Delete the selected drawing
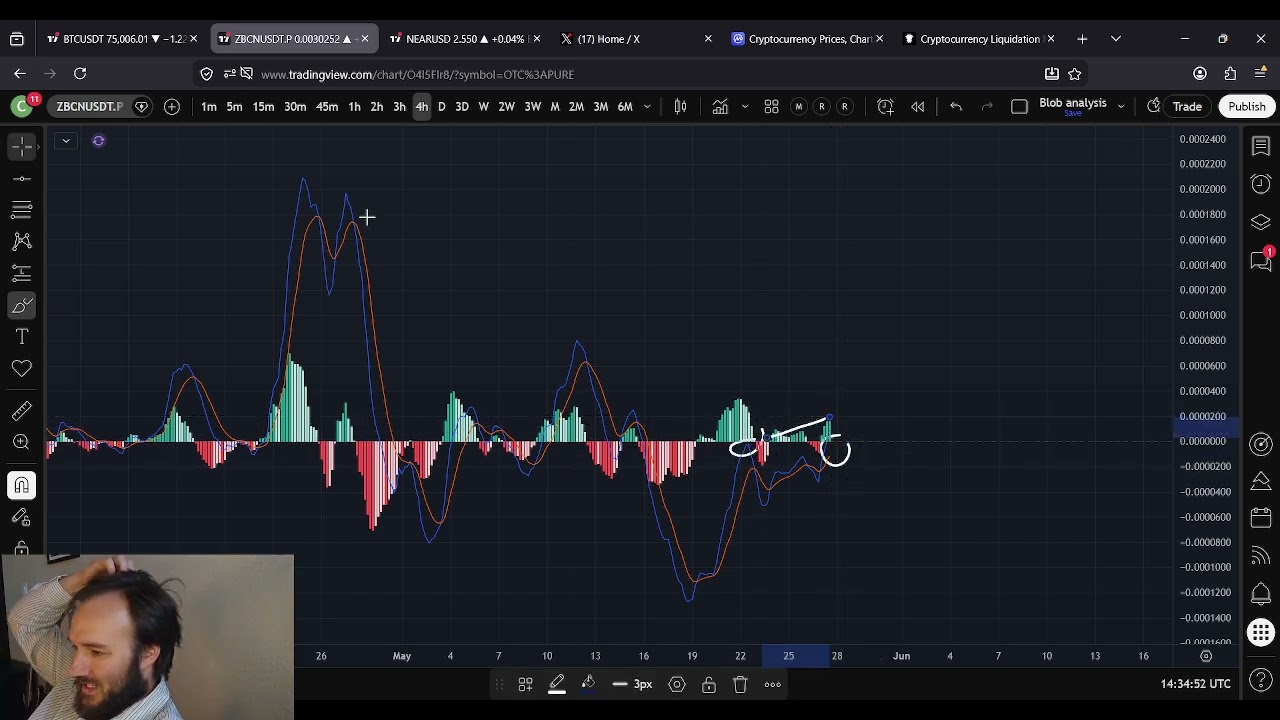 pos(740,684)
